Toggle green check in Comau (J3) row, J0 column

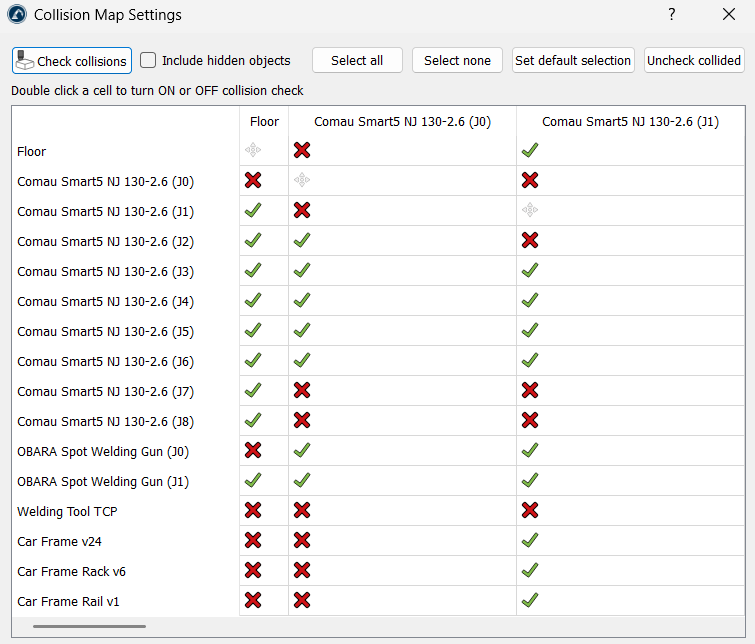tap(302, 270)
